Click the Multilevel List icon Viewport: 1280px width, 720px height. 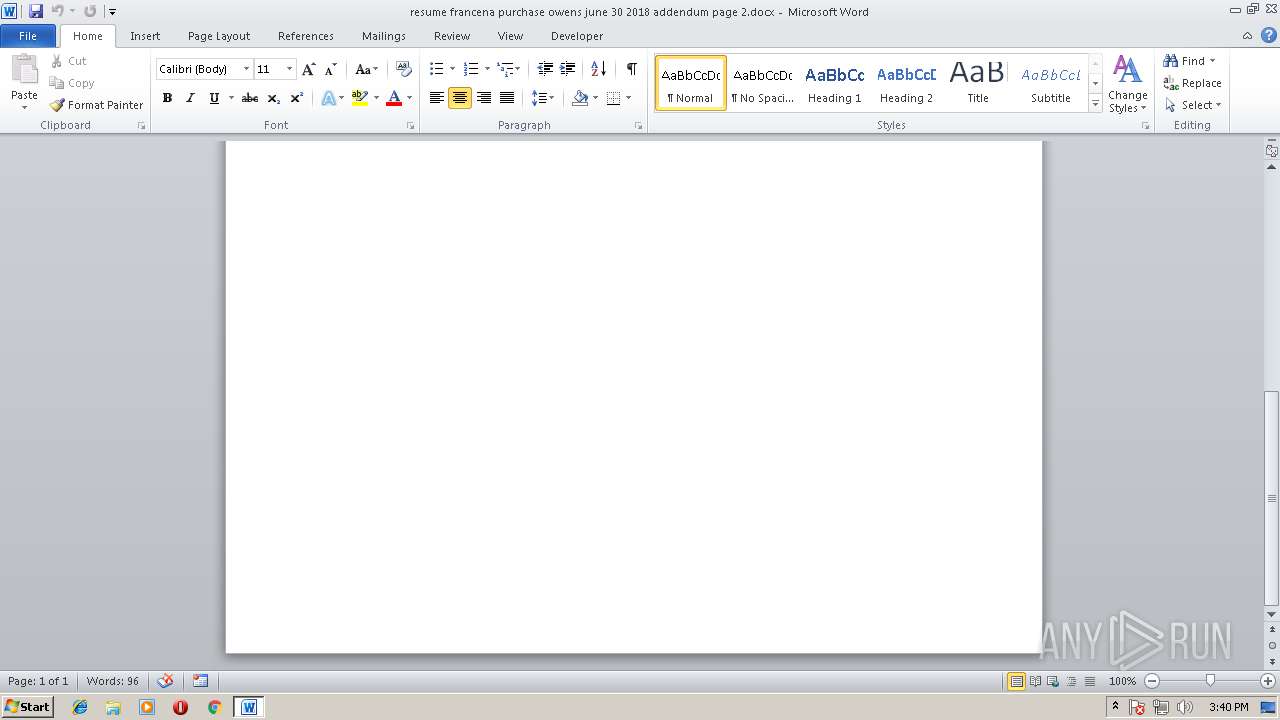(506, 69)
